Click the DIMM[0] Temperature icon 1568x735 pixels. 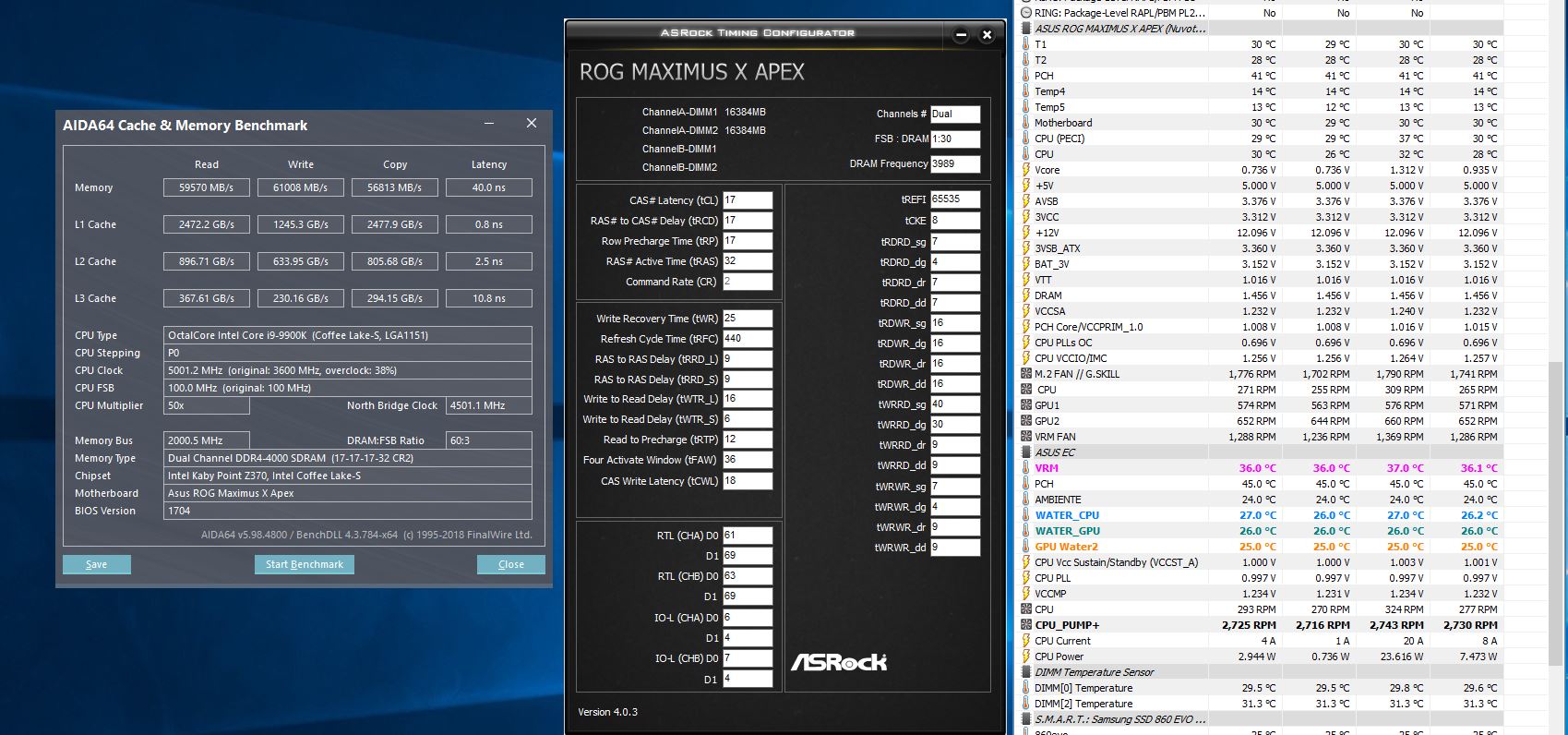click(x=1026, y=688)
